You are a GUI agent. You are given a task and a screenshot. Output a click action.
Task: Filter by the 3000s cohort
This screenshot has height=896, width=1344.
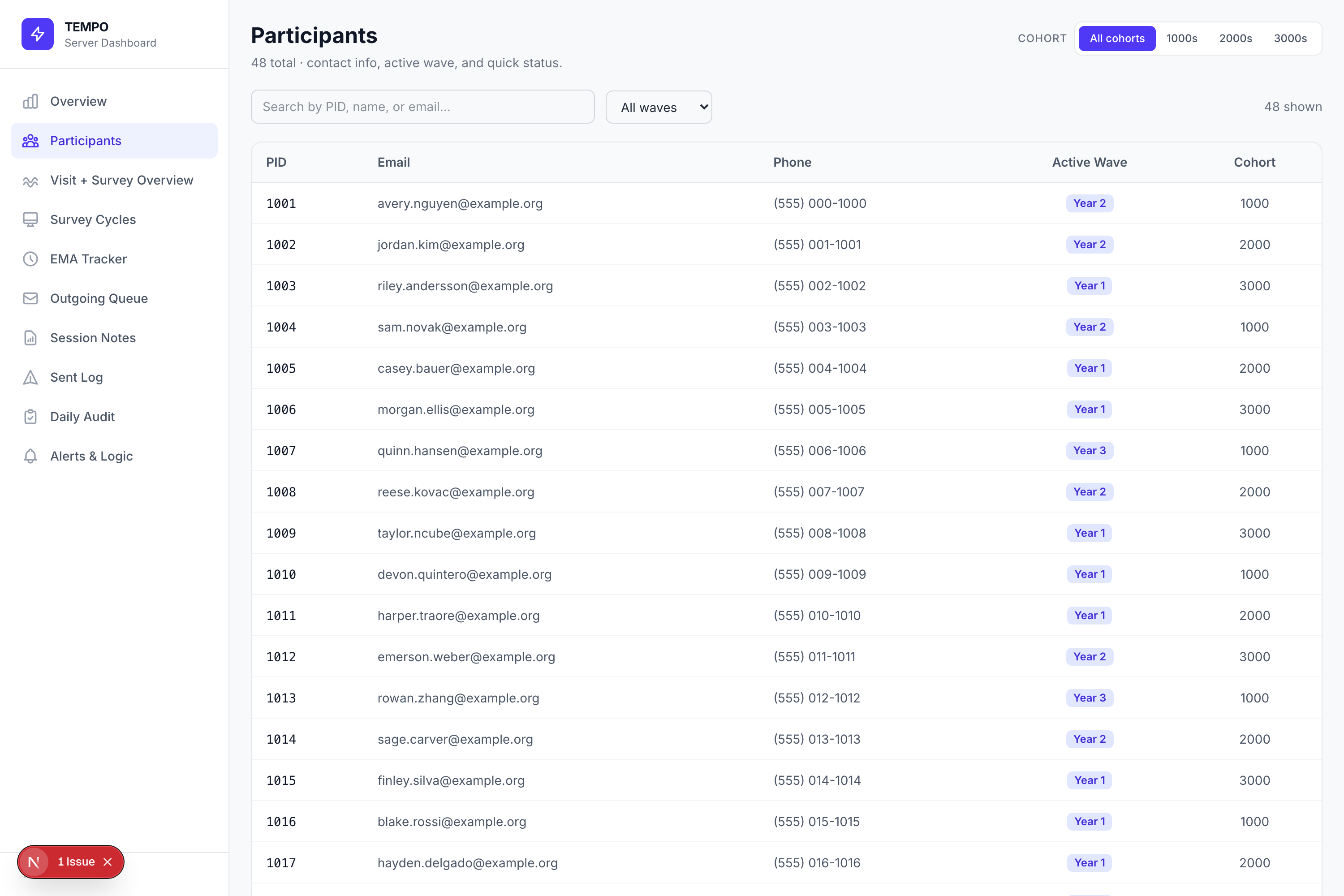point(1290,38)
